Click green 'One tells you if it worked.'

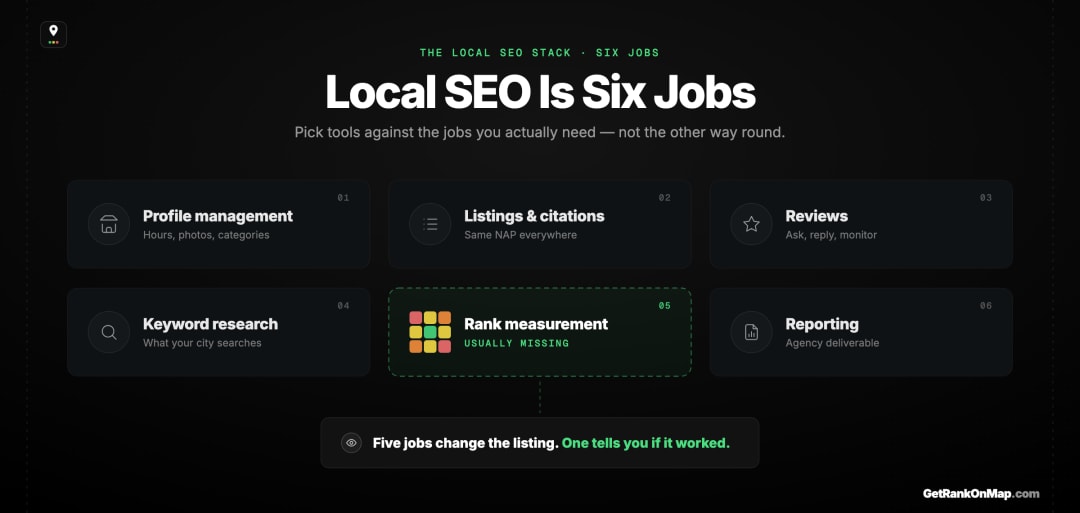[x=645, y=443]
